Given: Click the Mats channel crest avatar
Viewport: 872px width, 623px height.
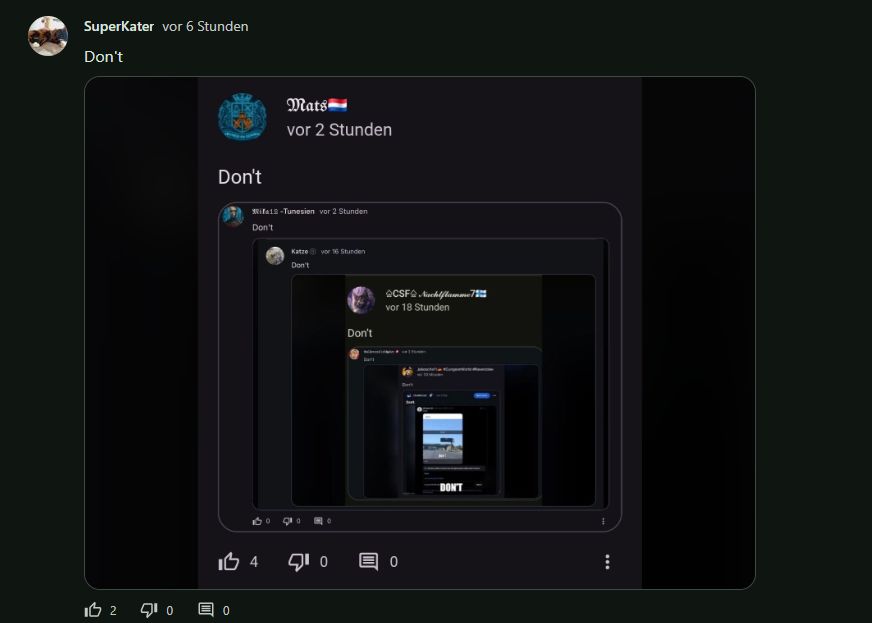Looking at the screenshot, I should [x=242, y=118].
